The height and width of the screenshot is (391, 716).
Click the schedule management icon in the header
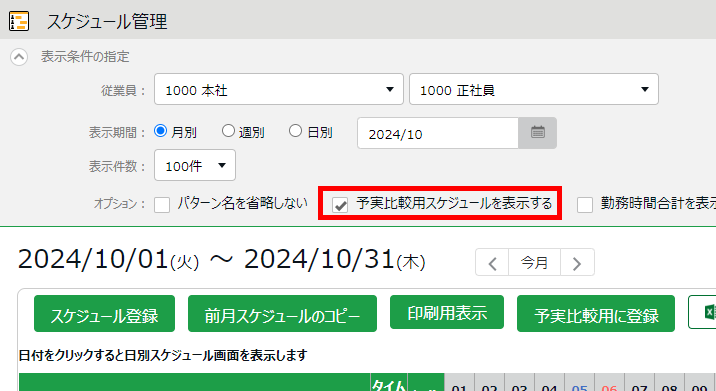[x=19, y=21]
